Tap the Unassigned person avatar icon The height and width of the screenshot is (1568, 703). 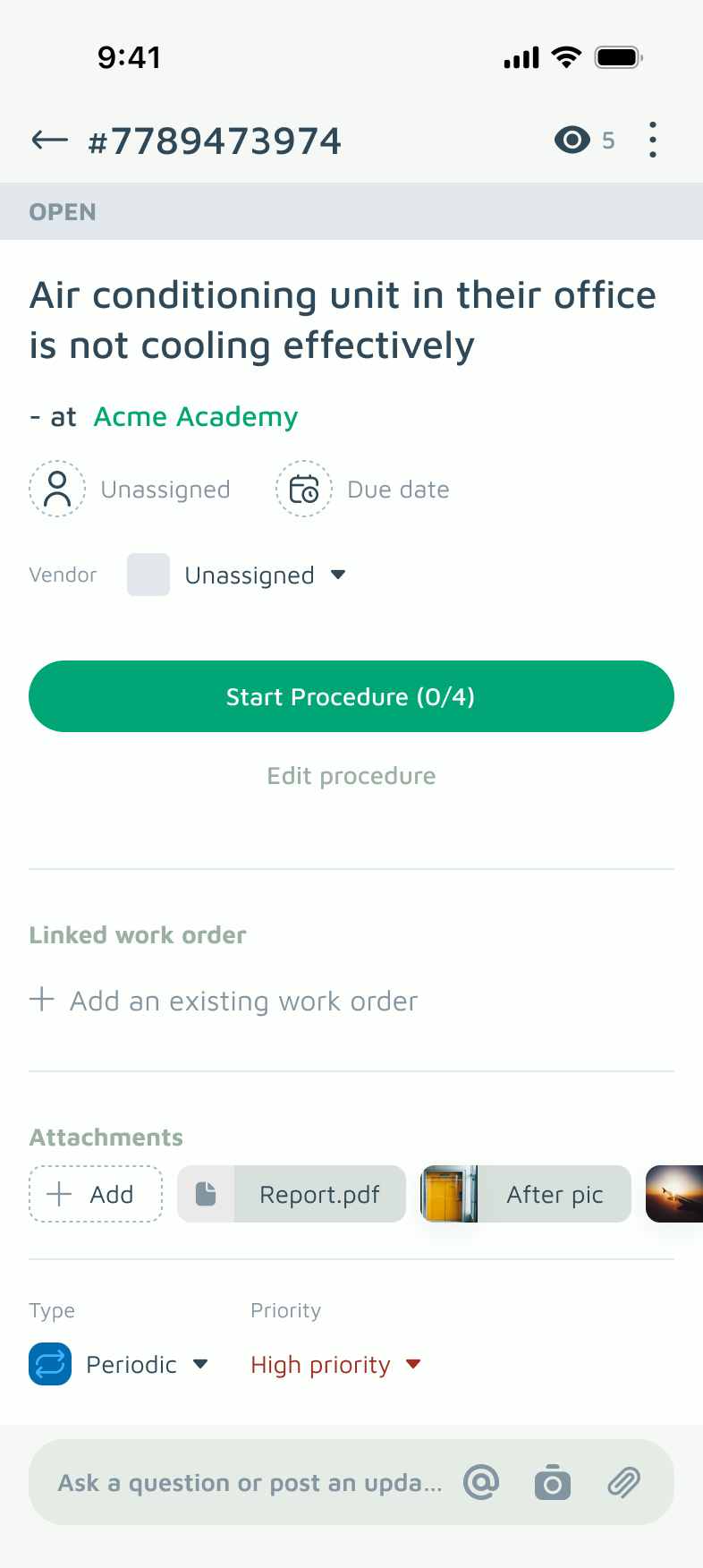point(57,489)
